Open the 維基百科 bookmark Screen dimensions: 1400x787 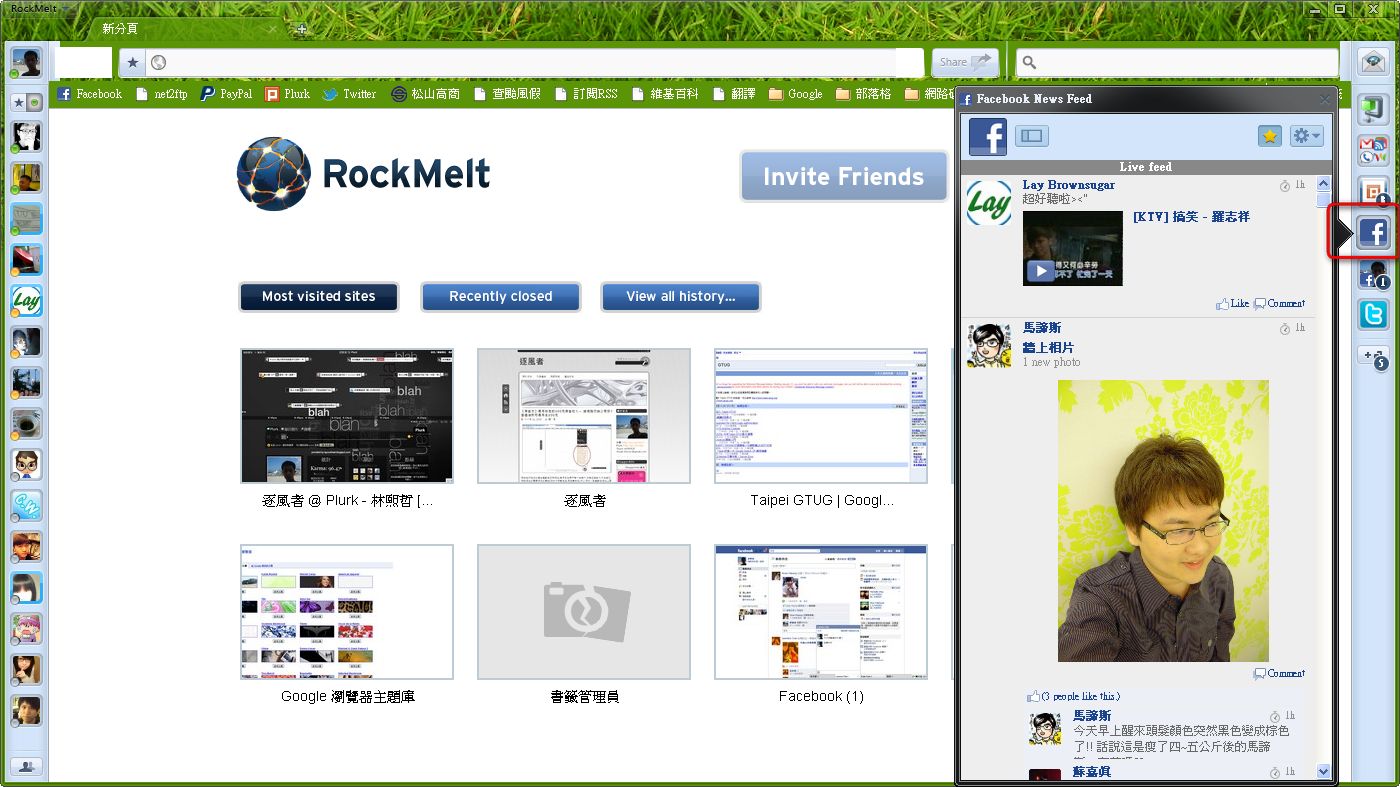tap(665, 94)
